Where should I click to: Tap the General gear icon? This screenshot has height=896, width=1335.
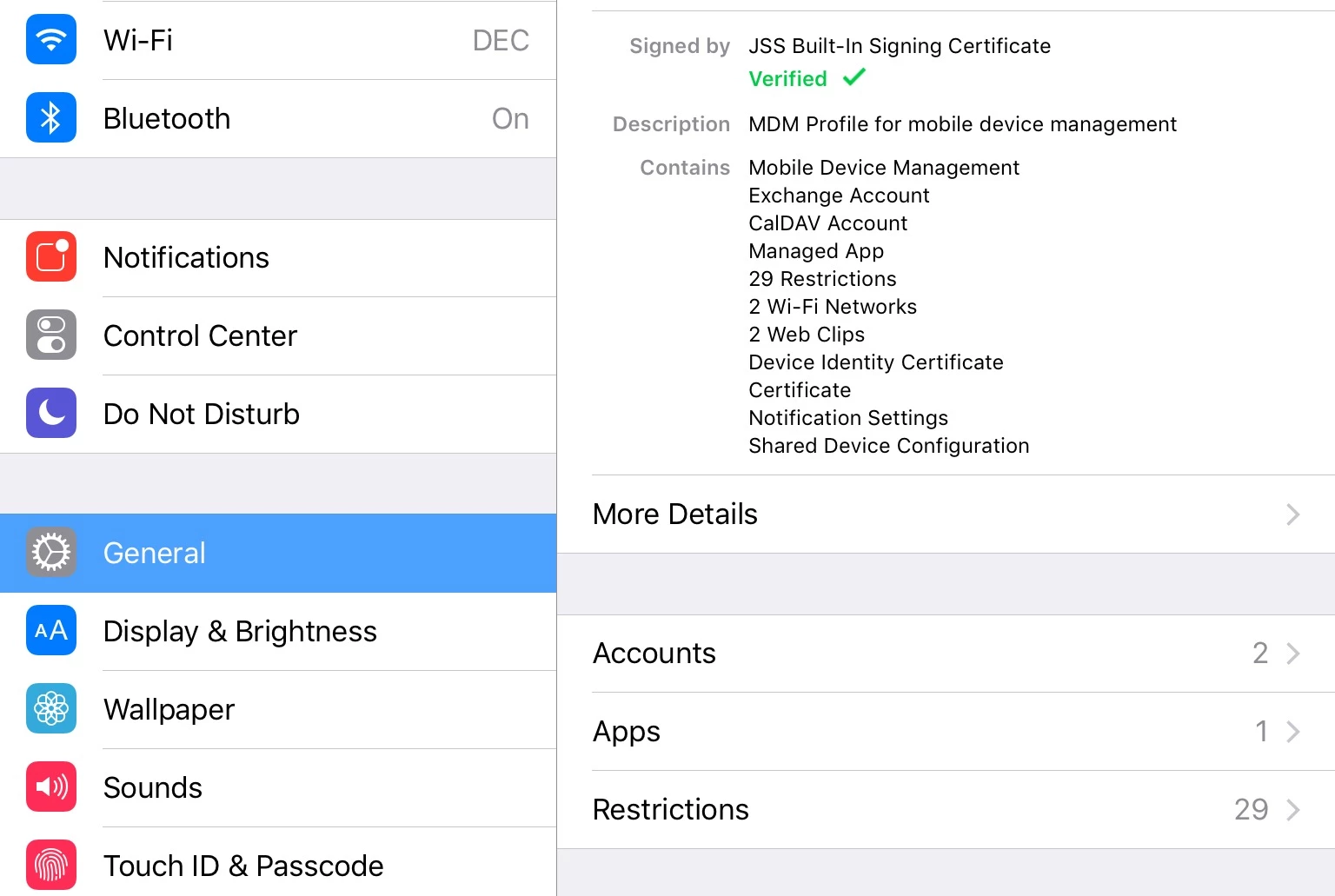point(51,553)
